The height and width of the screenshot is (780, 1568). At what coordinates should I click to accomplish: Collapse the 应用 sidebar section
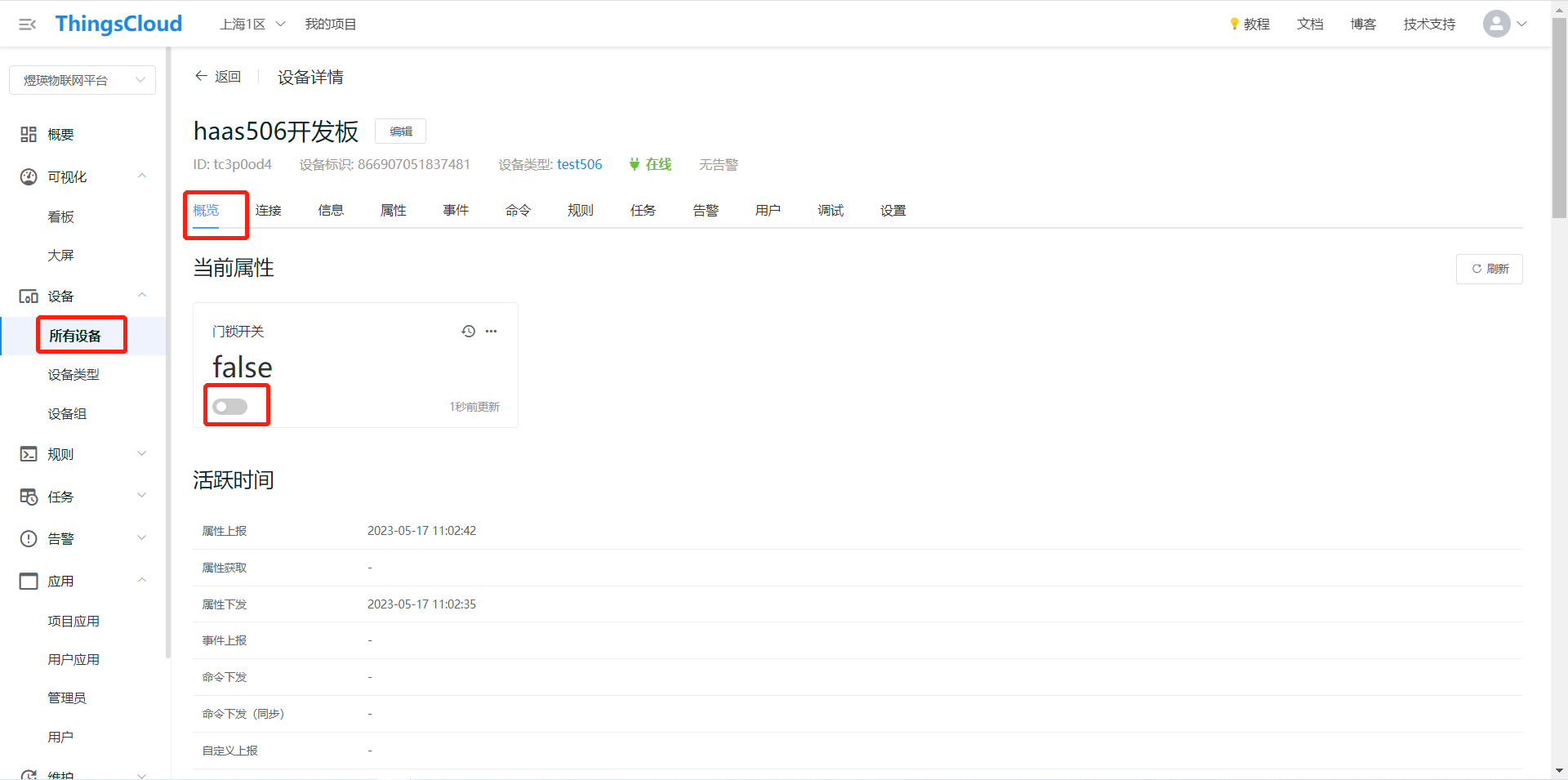[142, 581]
